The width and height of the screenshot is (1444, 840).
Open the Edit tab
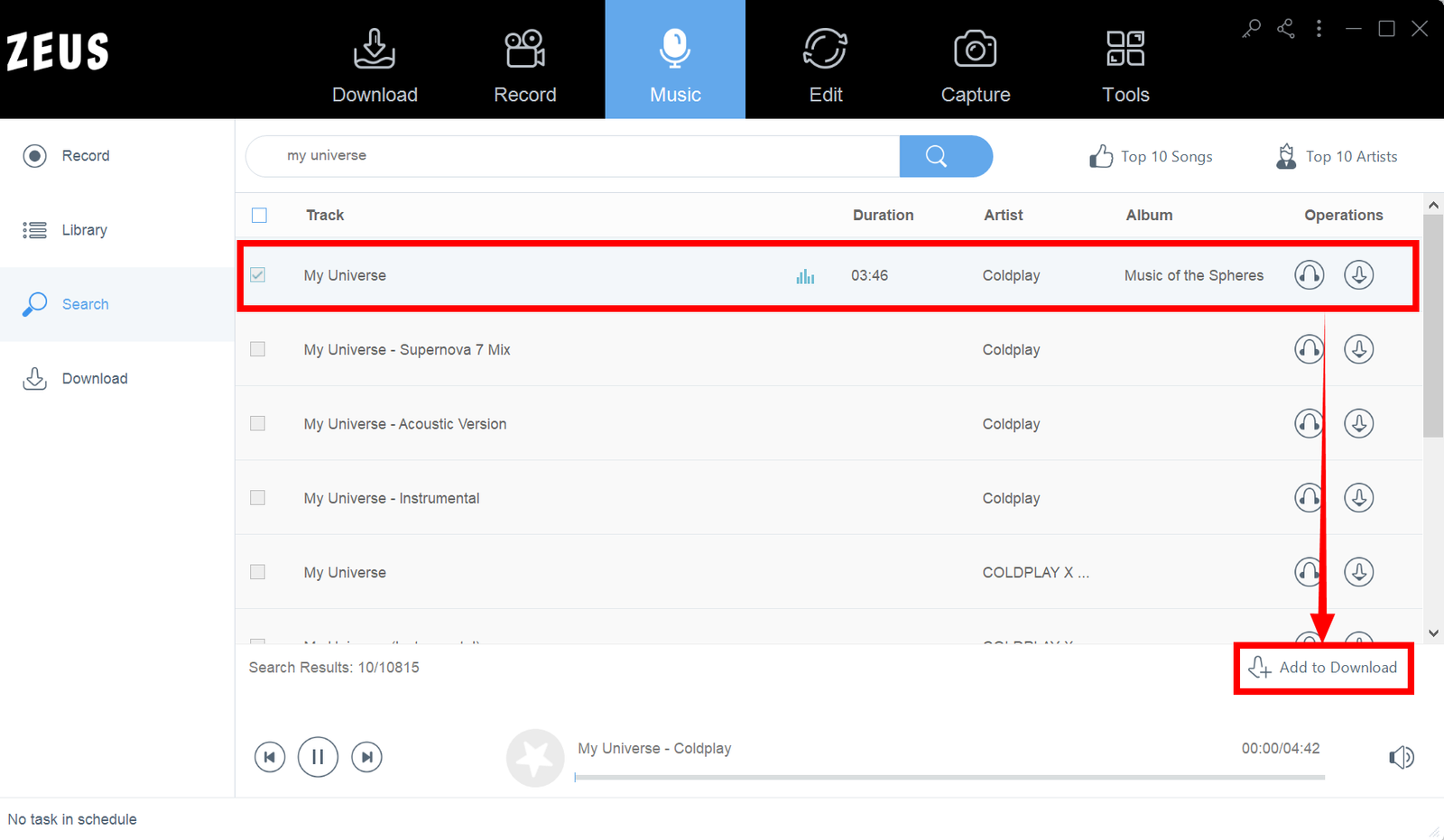tap(826, 65)
